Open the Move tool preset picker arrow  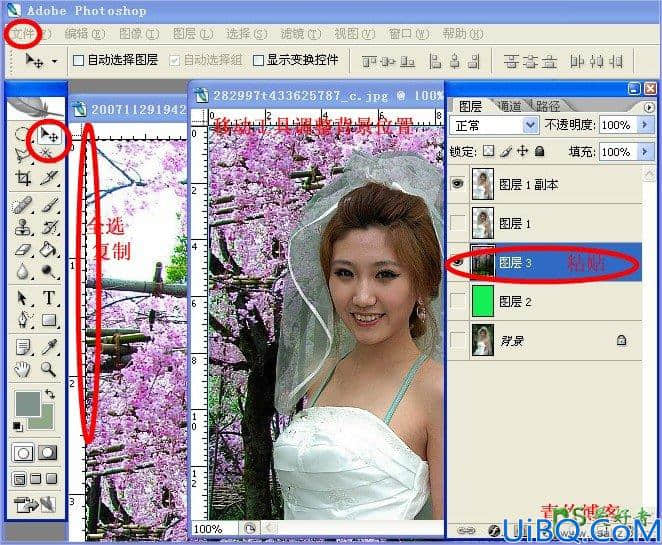pos(54,61)
